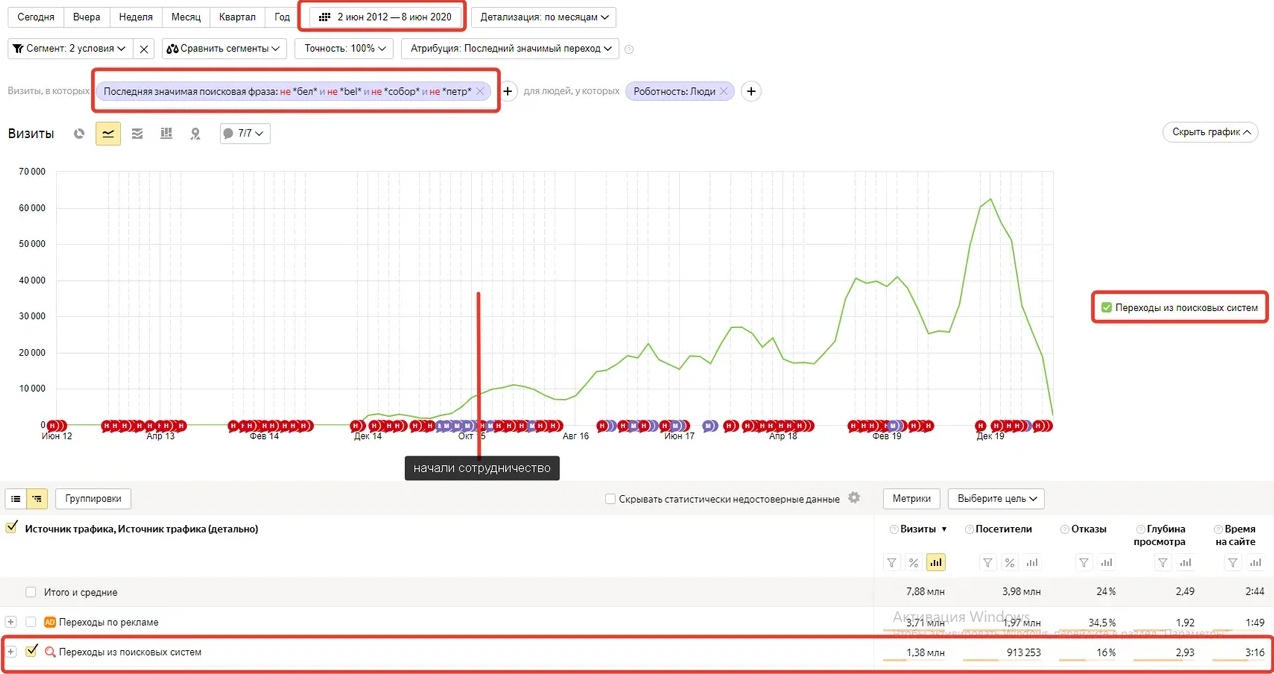1274x674 pixels.
Task: Expand the 'Переходы по рекламе' row
Action: coord(11,622)
